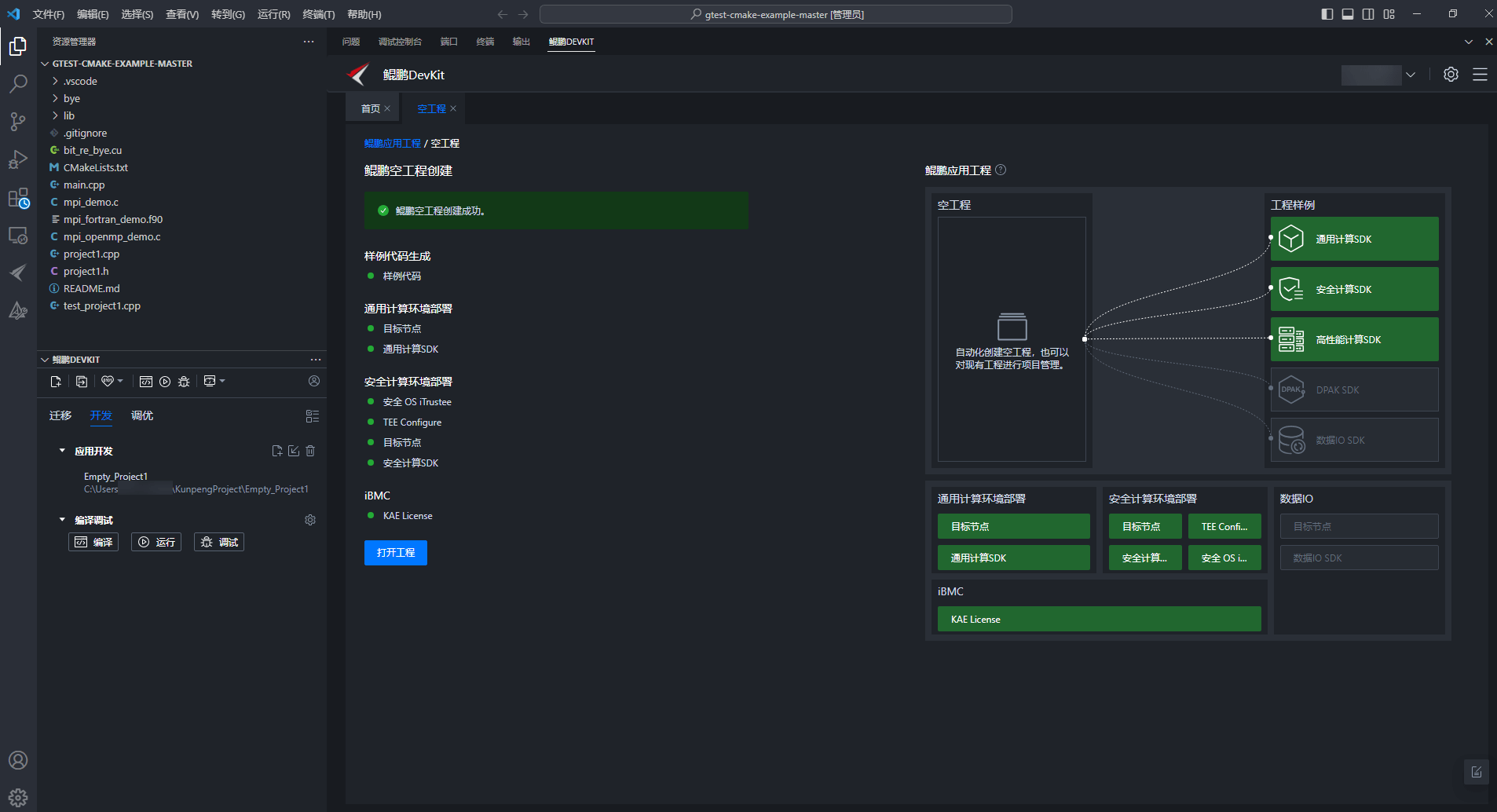Follow the 鲲鹏应用工程 breadcrumb link
The image size is (1497, 812).
[x=393, y=143]
